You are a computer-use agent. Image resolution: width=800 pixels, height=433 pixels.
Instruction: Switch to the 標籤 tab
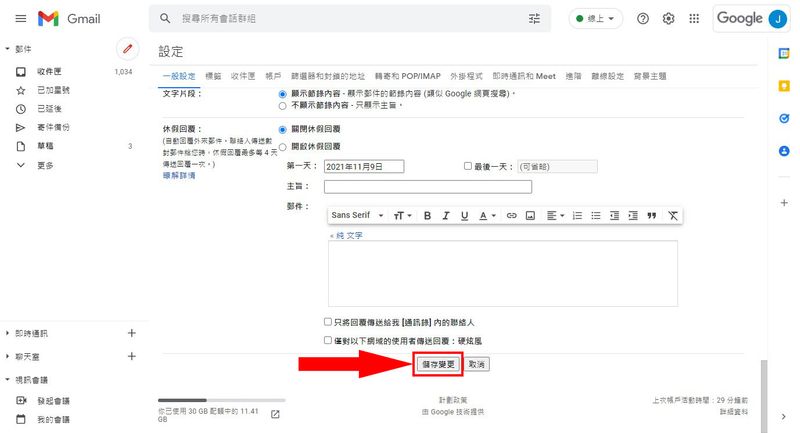[213, 76]
